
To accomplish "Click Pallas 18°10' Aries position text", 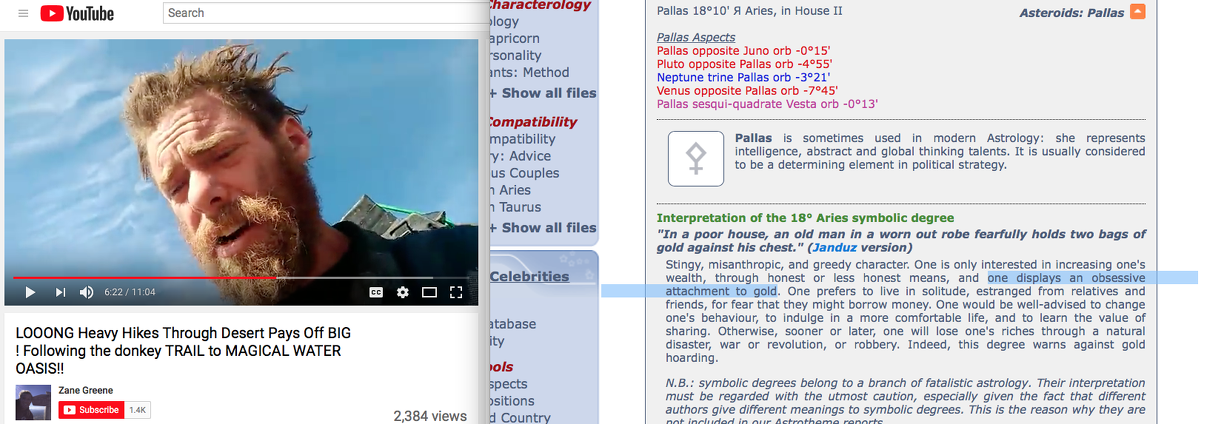I will pos(750,11).
